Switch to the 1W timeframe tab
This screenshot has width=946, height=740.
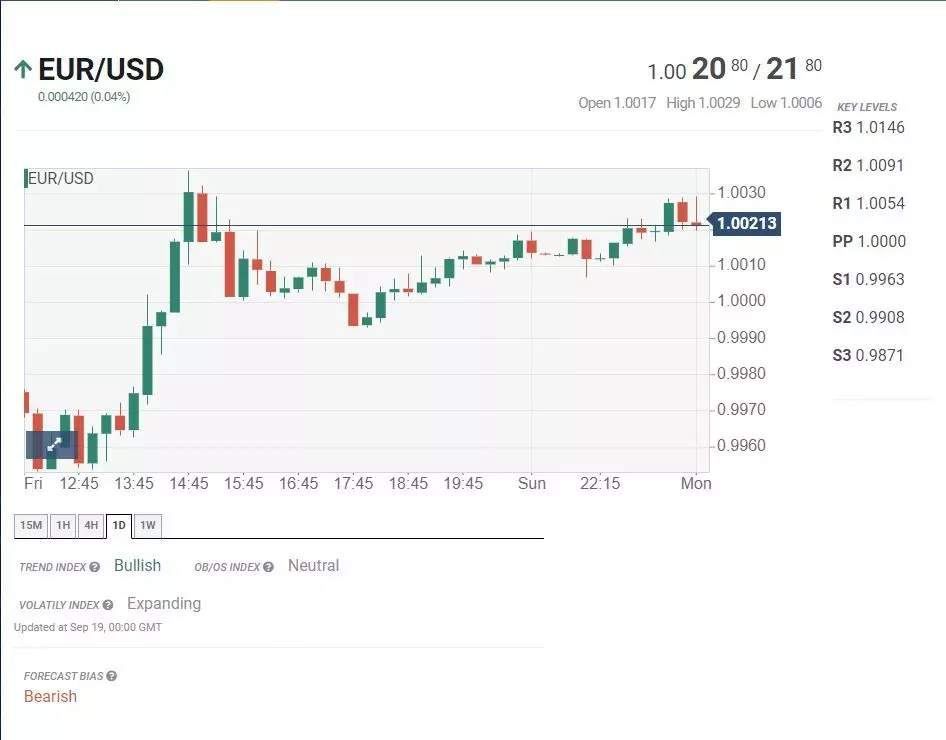point(148,525)
